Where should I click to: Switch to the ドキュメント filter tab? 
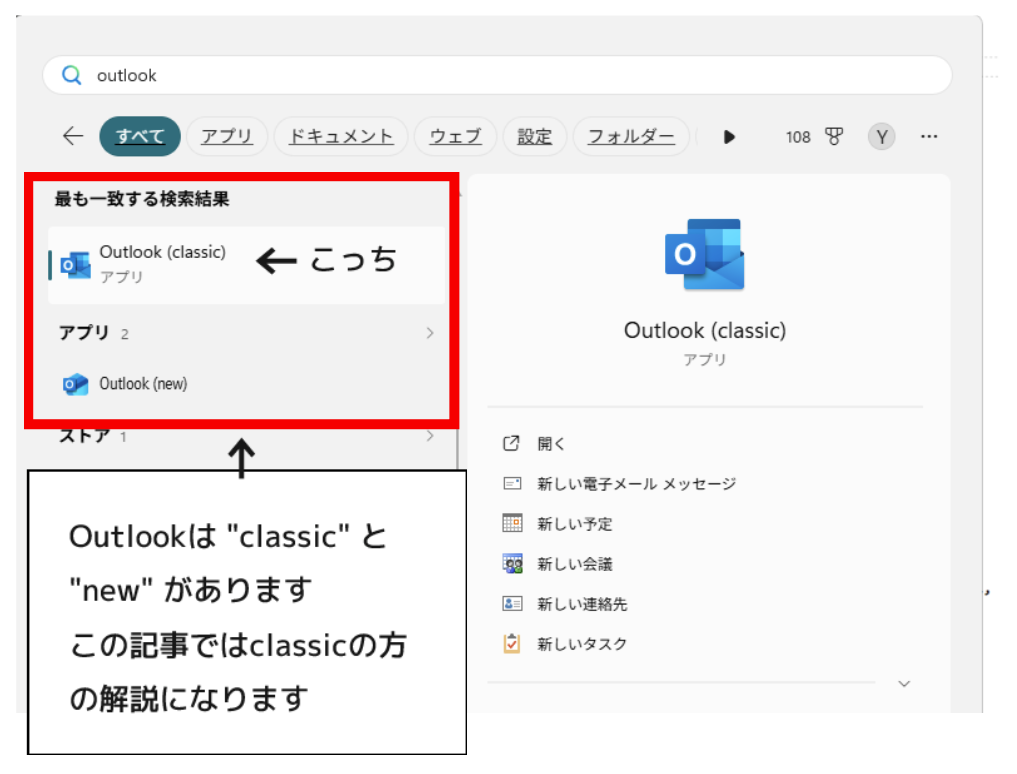pos(341,137)
